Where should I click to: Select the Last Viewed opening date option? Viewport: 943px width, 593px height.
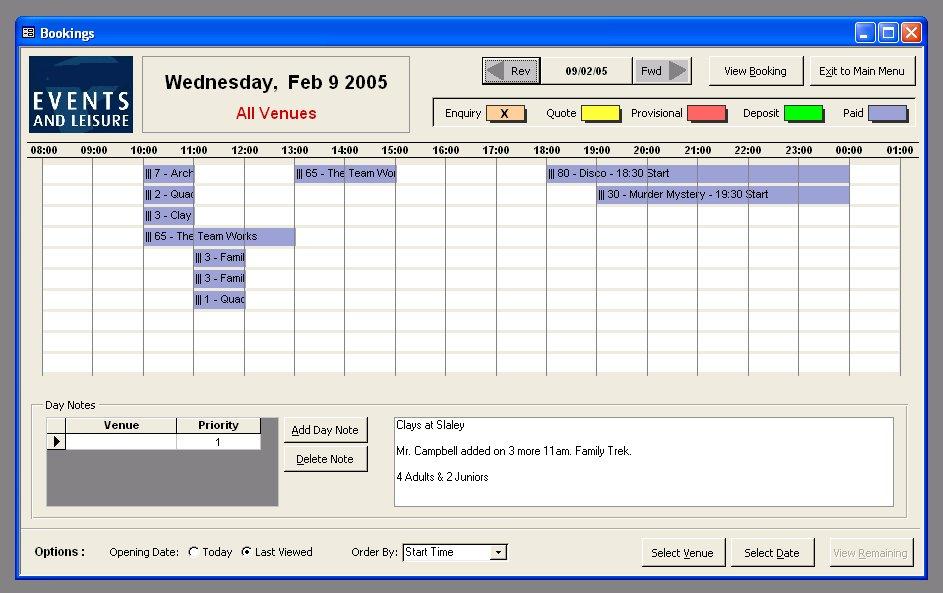coord(247,552)
